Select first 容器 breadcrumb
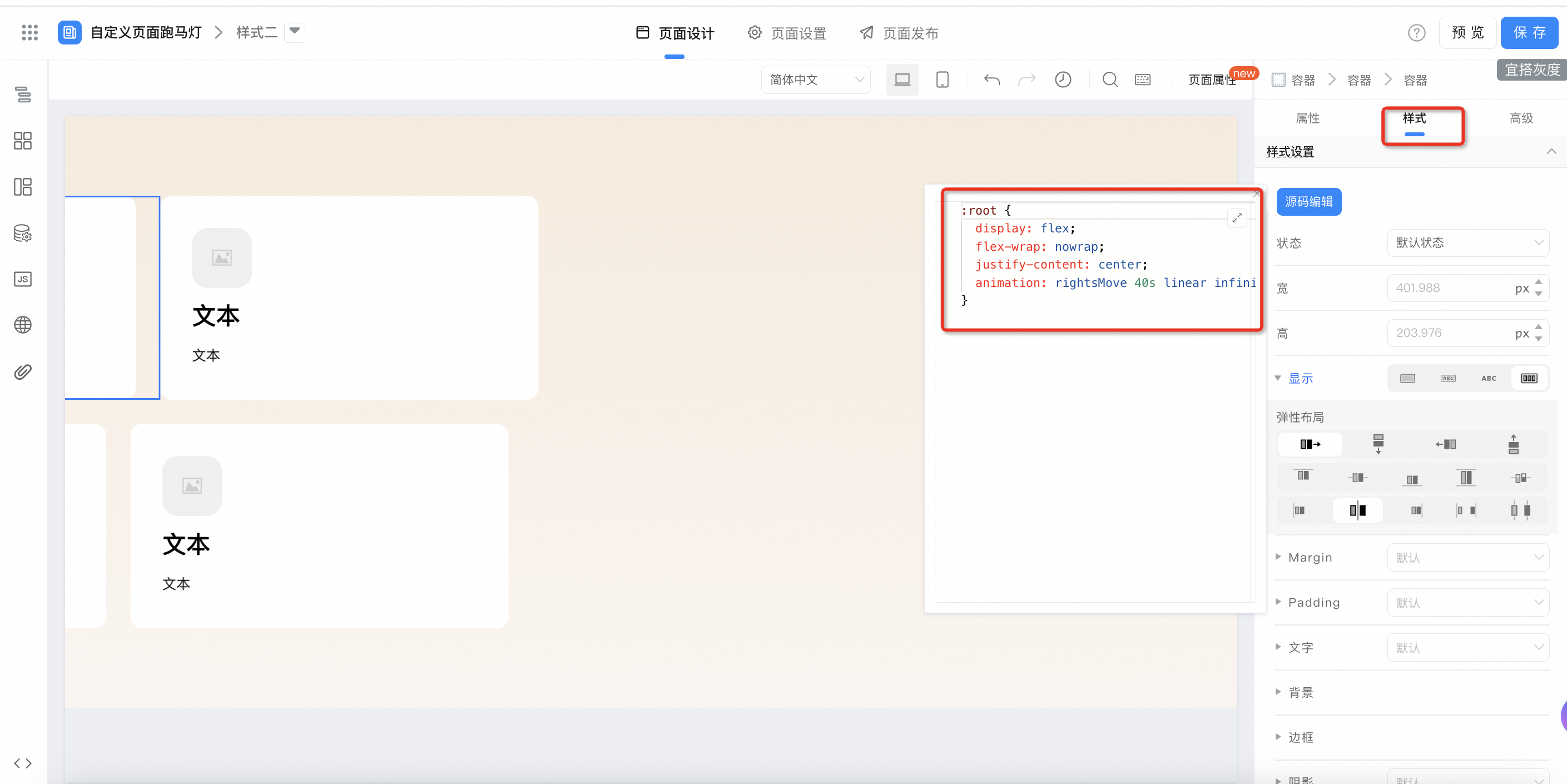 [x=1294, y=80]
